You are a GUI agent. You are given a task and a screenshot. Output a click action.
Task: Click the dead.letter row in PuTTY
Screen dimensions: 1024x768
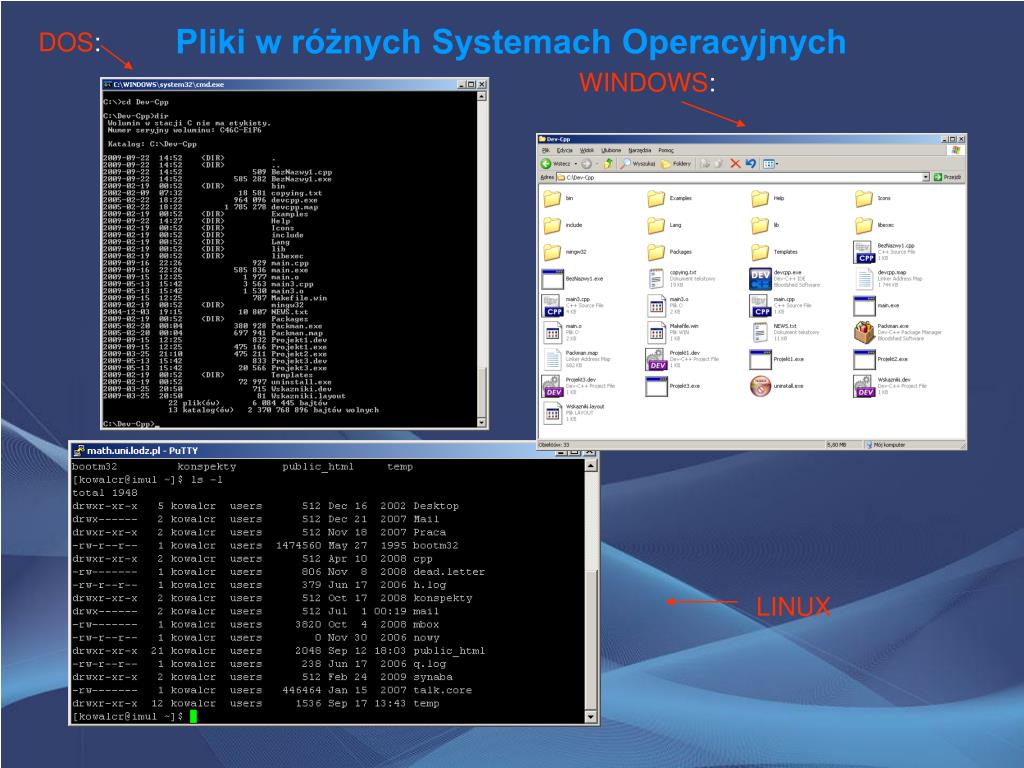click(279, 572)
